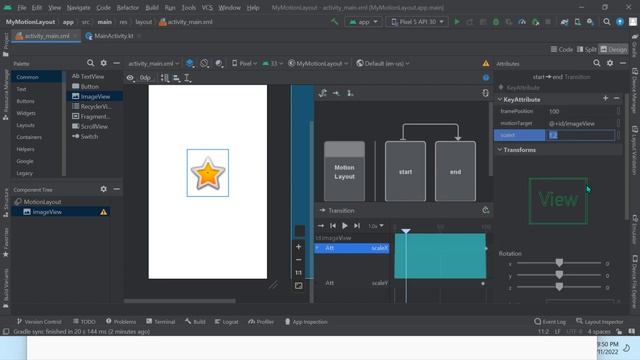
Task: Open Palette settings gear
Action: [x=104, y=63]
